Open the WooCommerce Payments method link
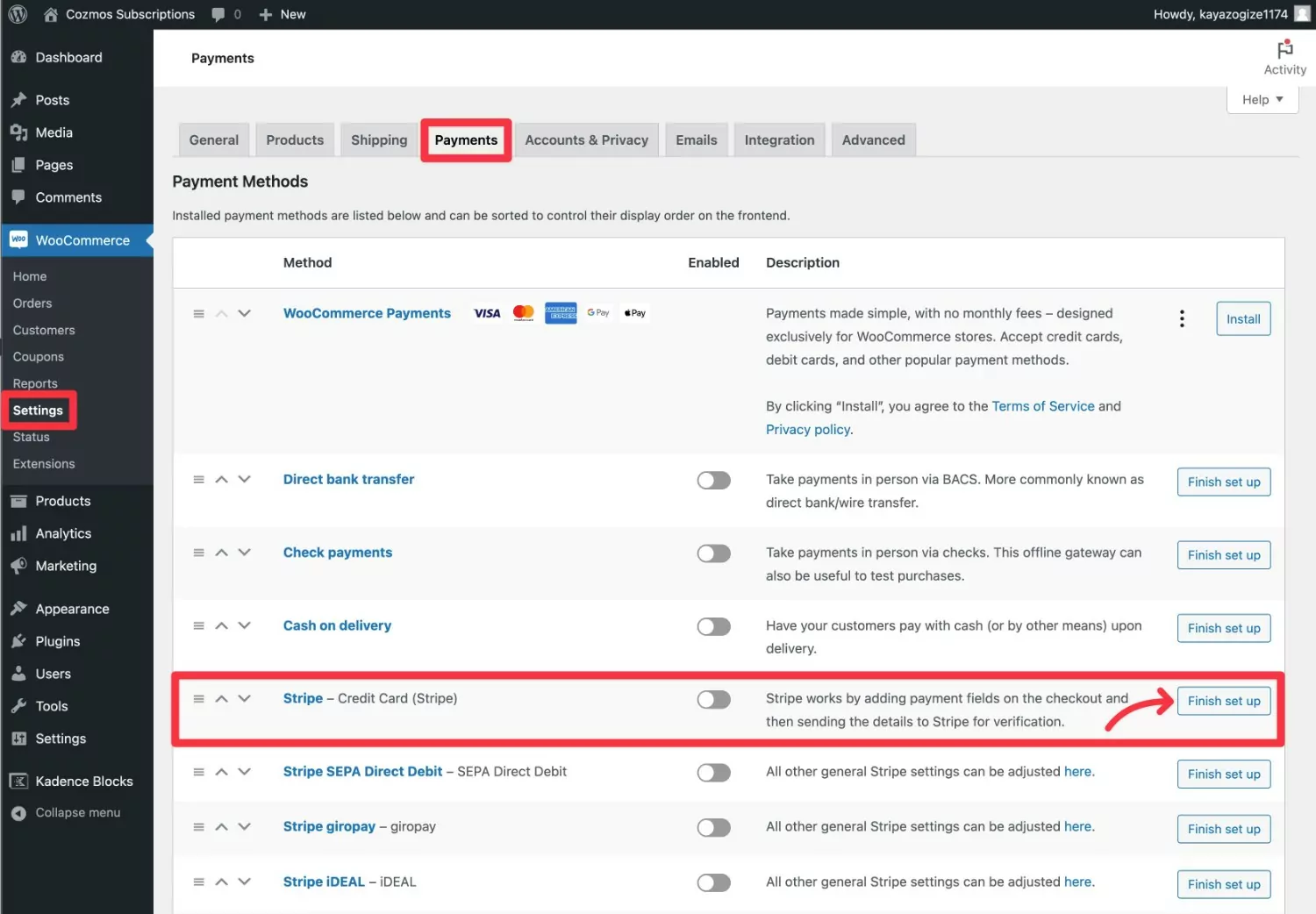The height and width of the screenshot is (914, 1316). click(x=367, y=313)
